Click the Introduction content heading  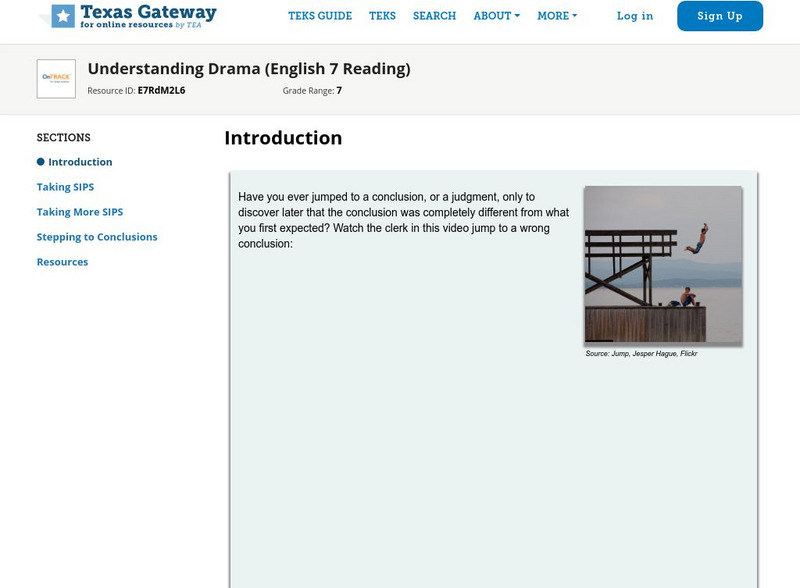pyautogui.click(x=283, y=138)
